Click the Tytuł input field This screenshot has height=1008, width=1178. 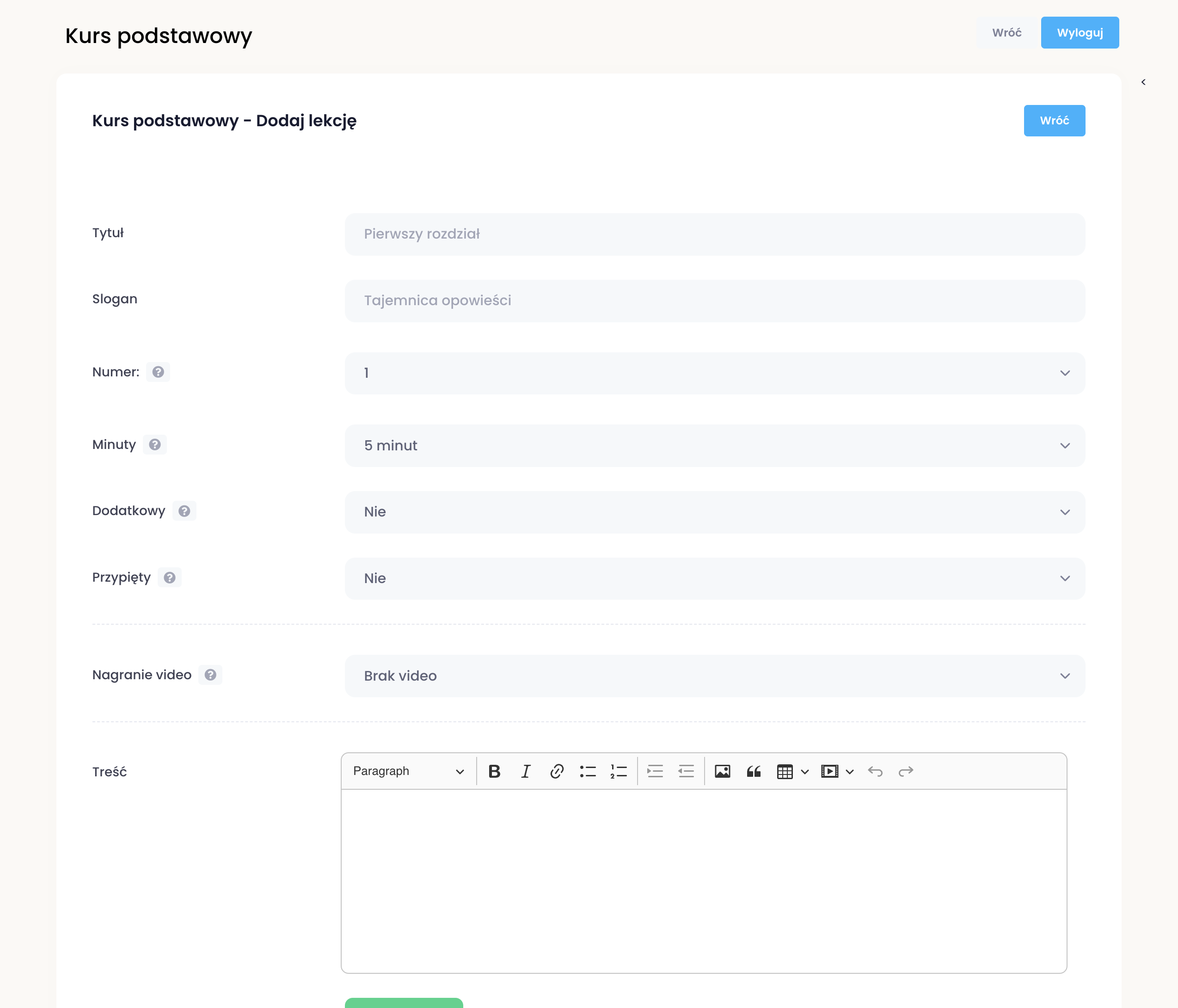[715, 234]
